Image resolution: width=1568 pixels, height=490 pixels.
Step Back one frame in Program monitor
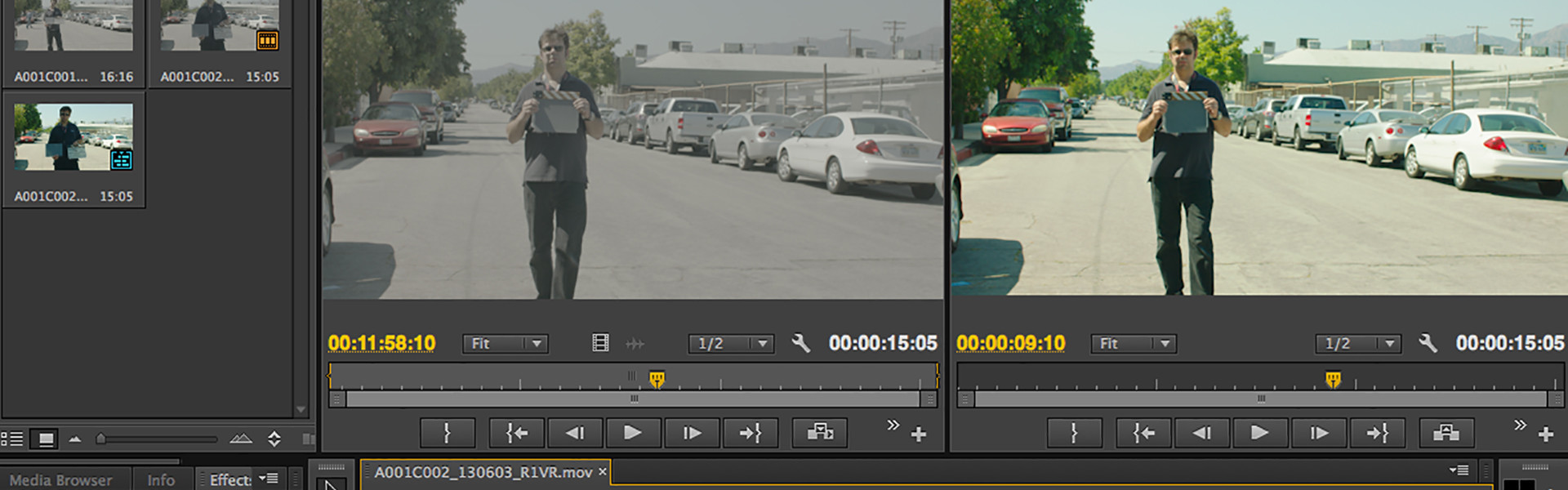tap(1202, 433)
